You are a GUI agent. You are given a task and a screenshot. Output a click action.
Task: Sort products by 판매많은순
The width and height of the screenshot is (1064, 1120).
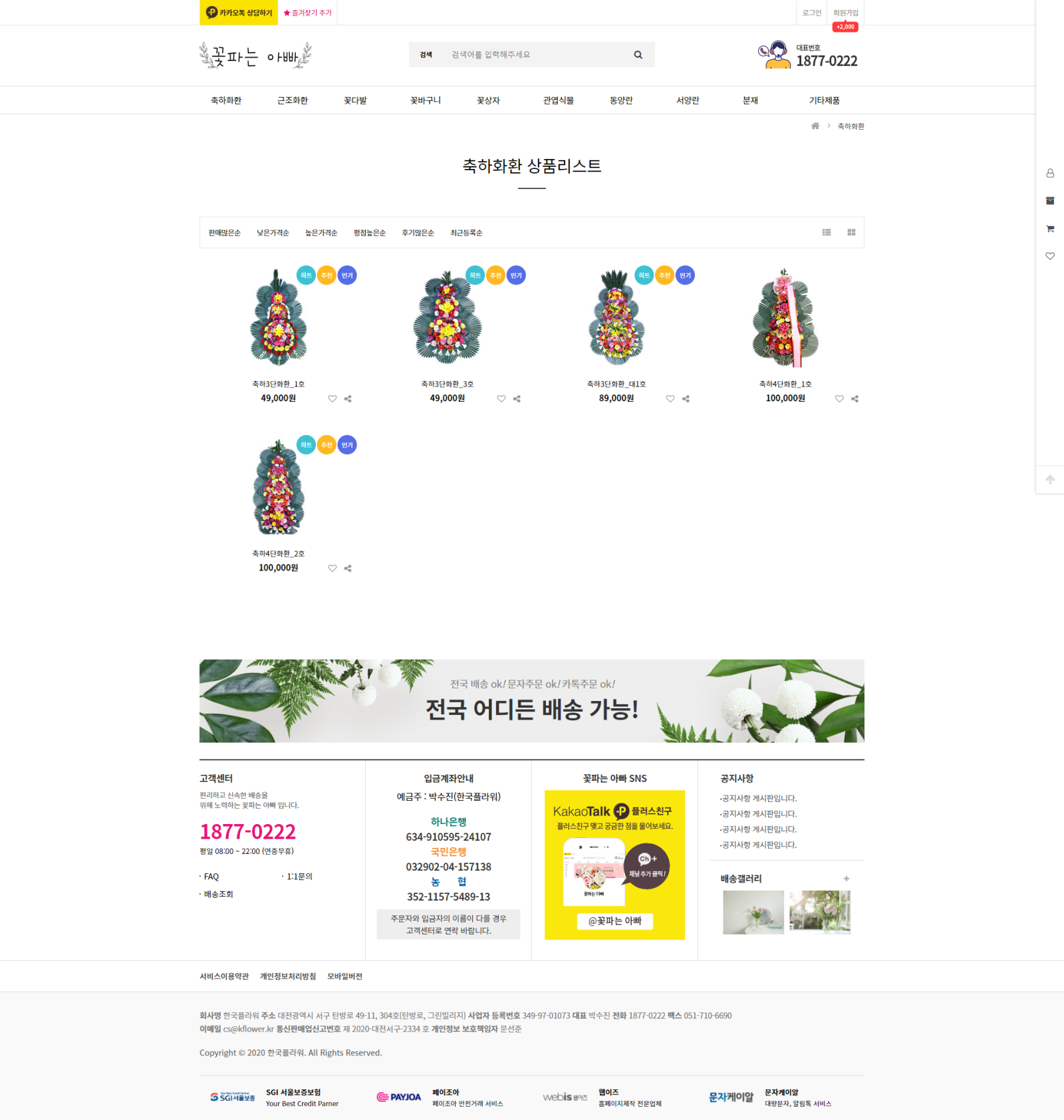(x=225, y=233)
